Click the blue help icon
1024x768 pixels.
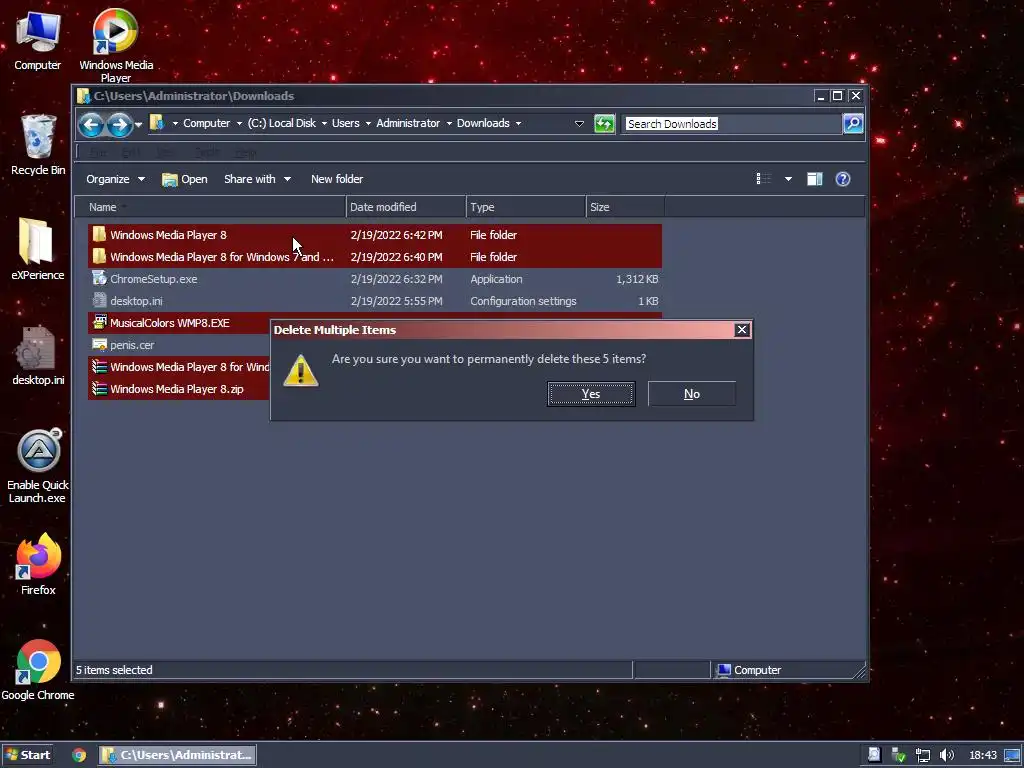tap(842, 179)
